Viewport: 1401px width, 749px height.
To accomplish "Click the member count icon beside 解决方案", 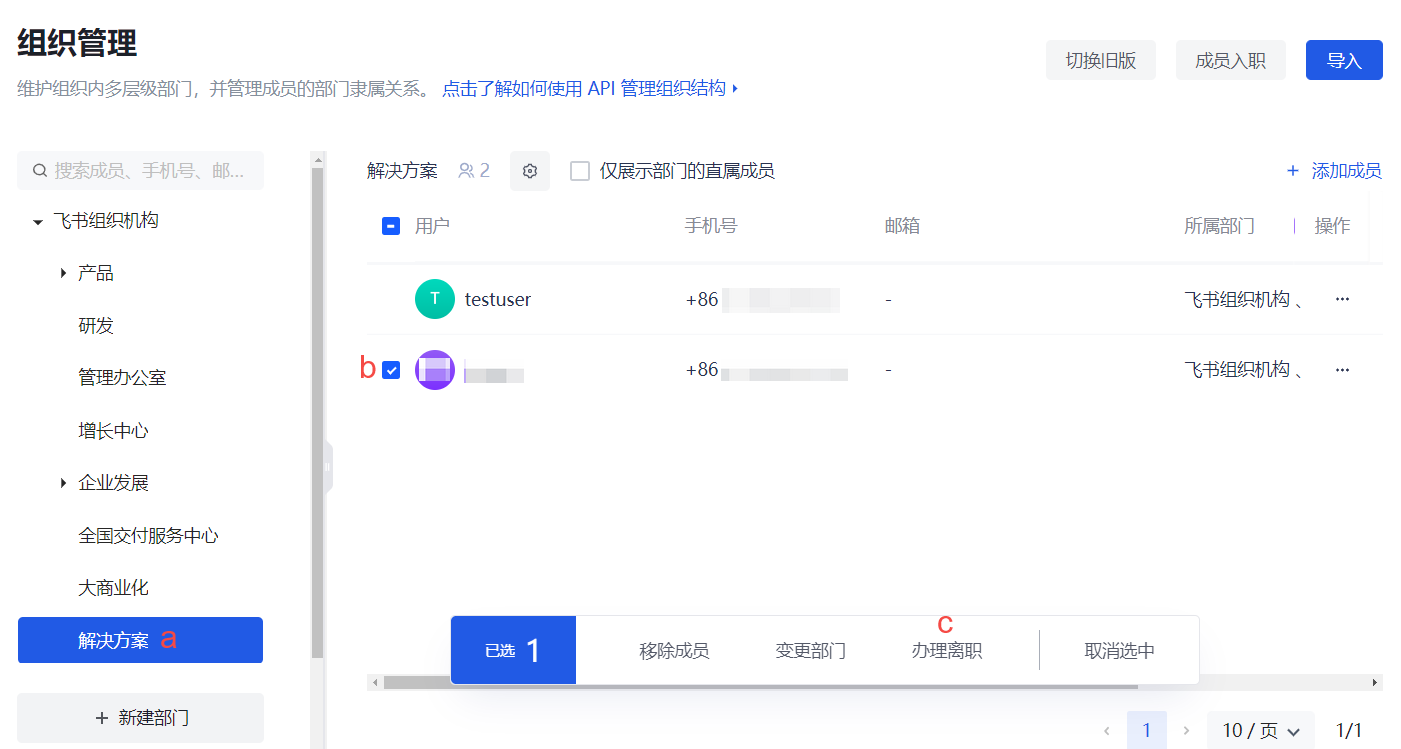I will tap(466, 171).
